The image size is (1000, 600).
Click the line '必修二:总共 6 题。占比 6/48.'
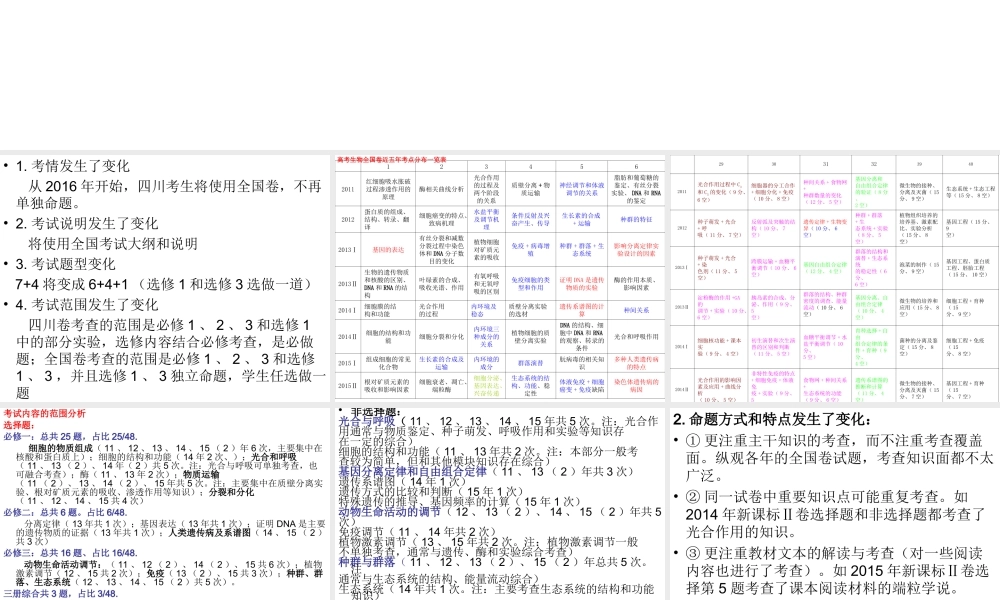click(x=65, y=512)
